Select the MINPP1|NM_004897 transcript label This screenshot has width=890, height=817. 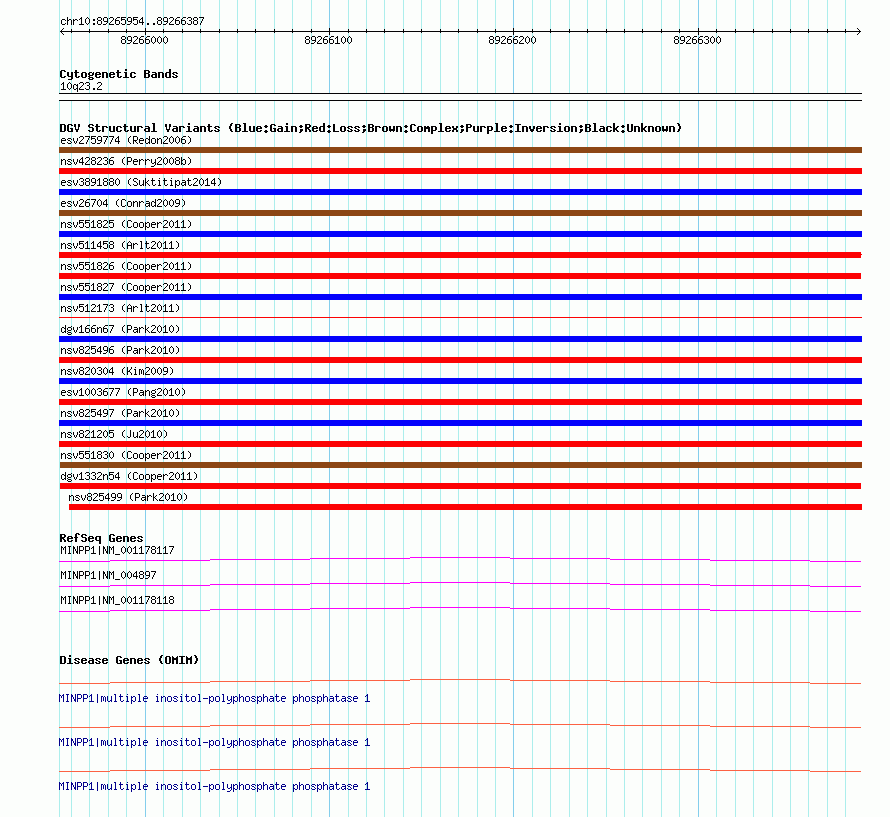click(x=108, y=575)
